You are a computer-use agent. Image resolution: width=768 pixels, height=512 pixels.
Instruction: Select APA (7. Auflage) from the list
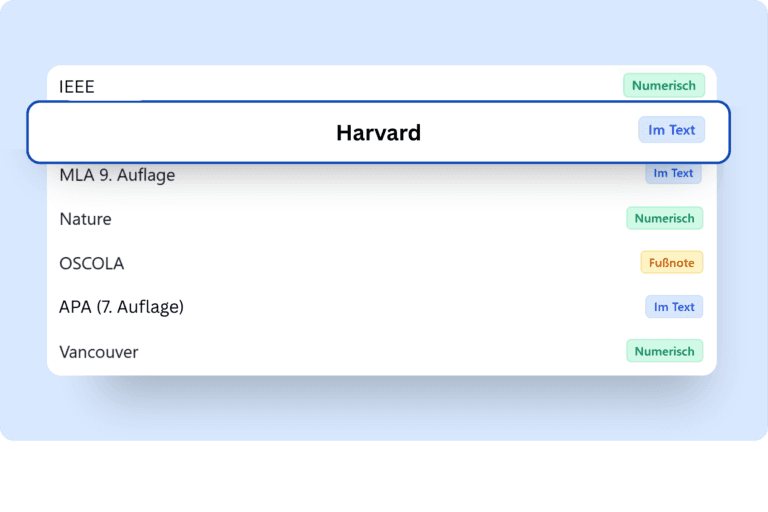tap(121, 307)
